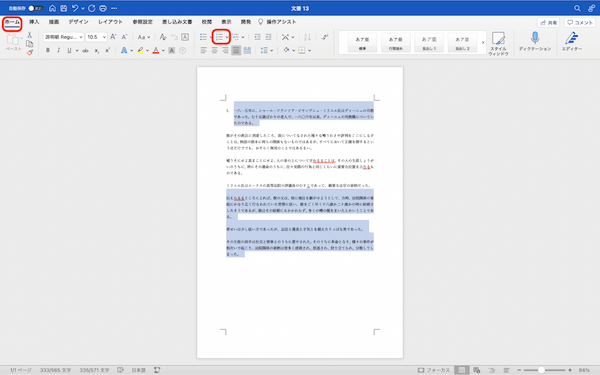Image resolution: width=600 pixels, height=375 pixels.
Task: Search the document with magnifier icon
Action: coord(577,8)
